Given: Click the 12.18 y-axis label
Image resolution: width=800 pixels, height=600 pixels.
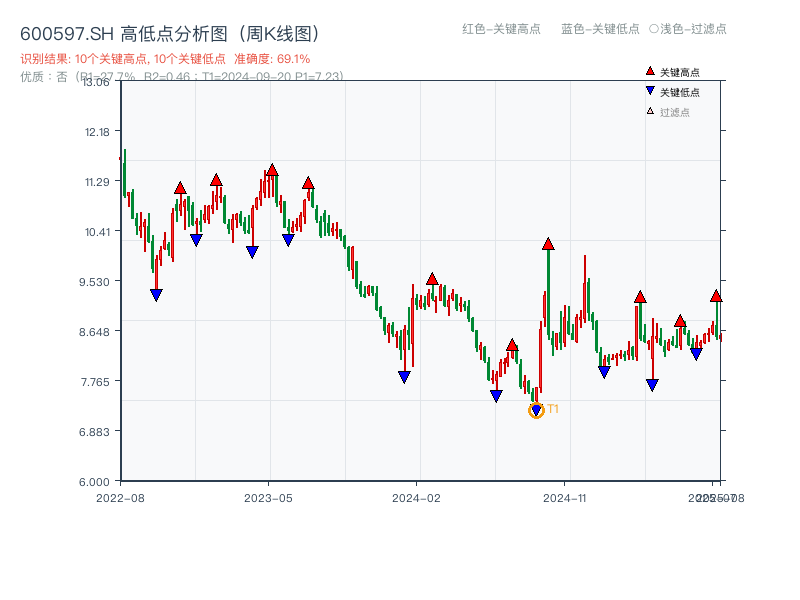Looking at the screenshot, I should click(97, 132).
